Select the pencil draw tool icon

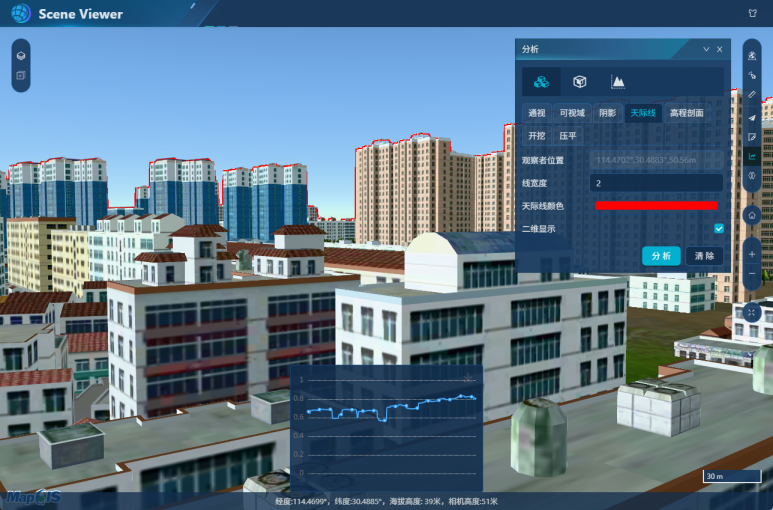coord(752,94)
